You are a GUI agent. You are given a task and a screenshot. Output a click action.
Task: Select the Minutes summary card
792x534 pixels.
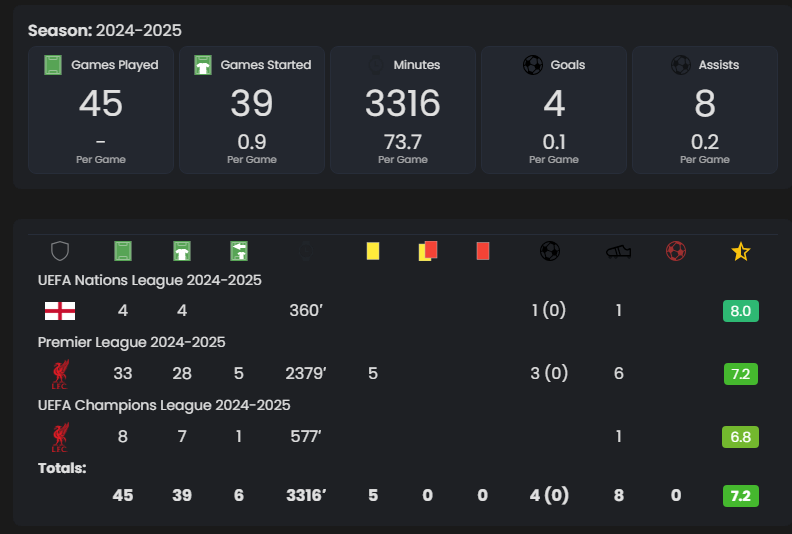[403, 110]
